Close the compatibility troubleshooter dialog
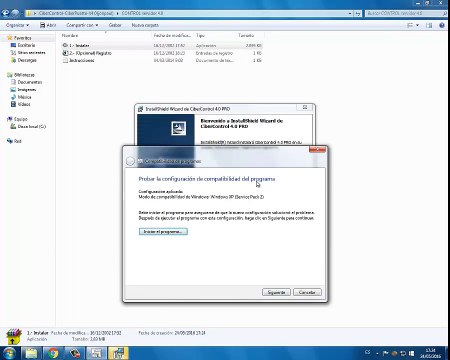 [318, 149]
